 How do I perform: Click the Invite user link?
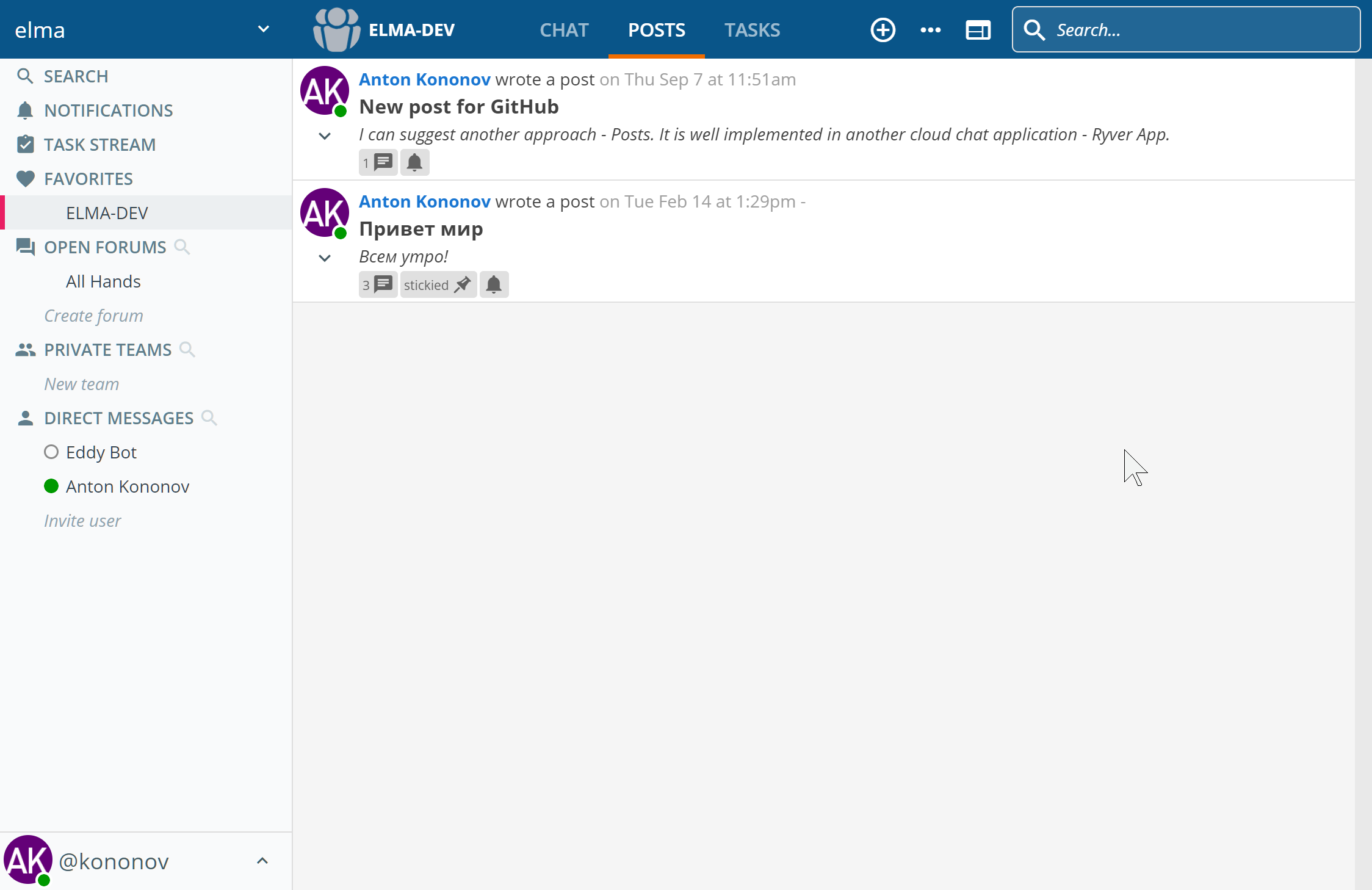tap(82, 521)
